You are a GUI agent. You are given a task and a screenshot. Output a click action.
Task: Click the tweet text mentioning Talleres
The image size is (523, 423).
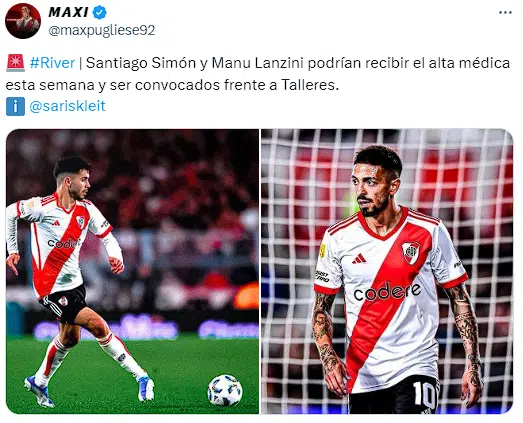[257, 74]
